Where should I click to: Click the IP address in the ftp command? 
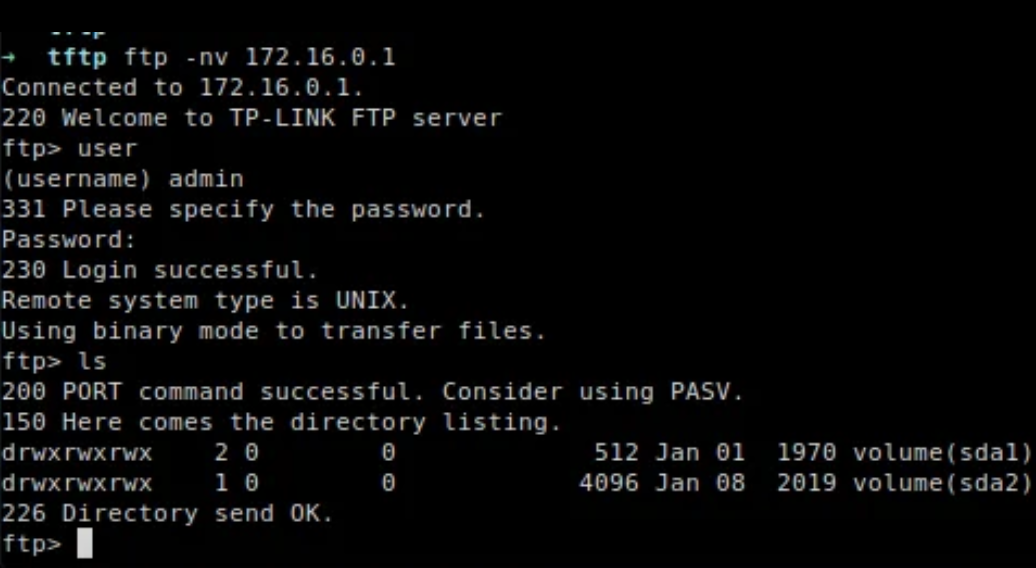[x=320, y=57]
